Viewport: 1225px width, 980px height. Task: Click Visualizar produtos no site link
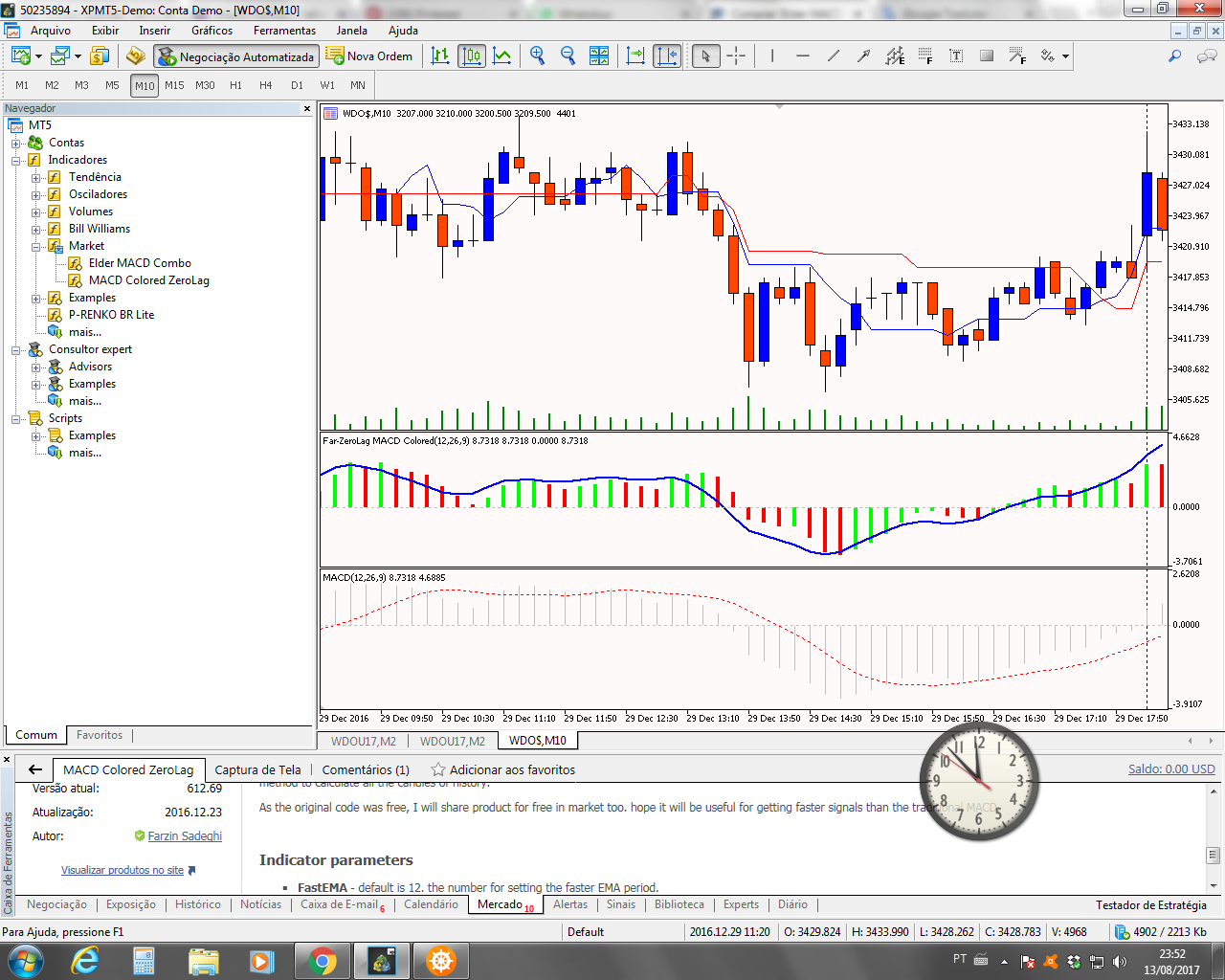[122, 870]
